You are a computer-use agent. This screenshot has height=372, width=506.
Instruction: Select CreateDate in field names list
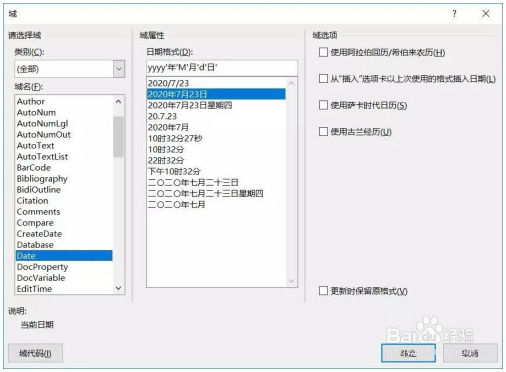point(39,234)
